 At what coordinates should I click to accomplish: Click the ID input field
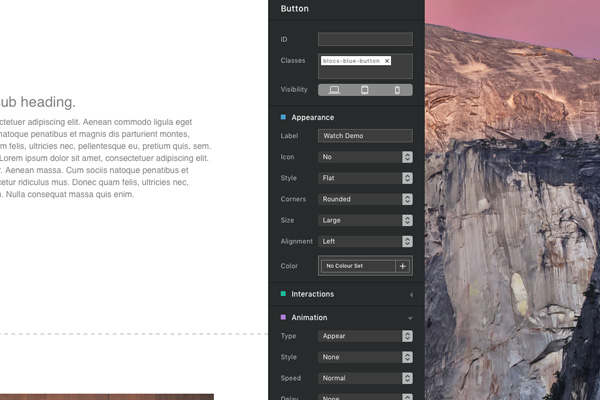coord(365,39)
